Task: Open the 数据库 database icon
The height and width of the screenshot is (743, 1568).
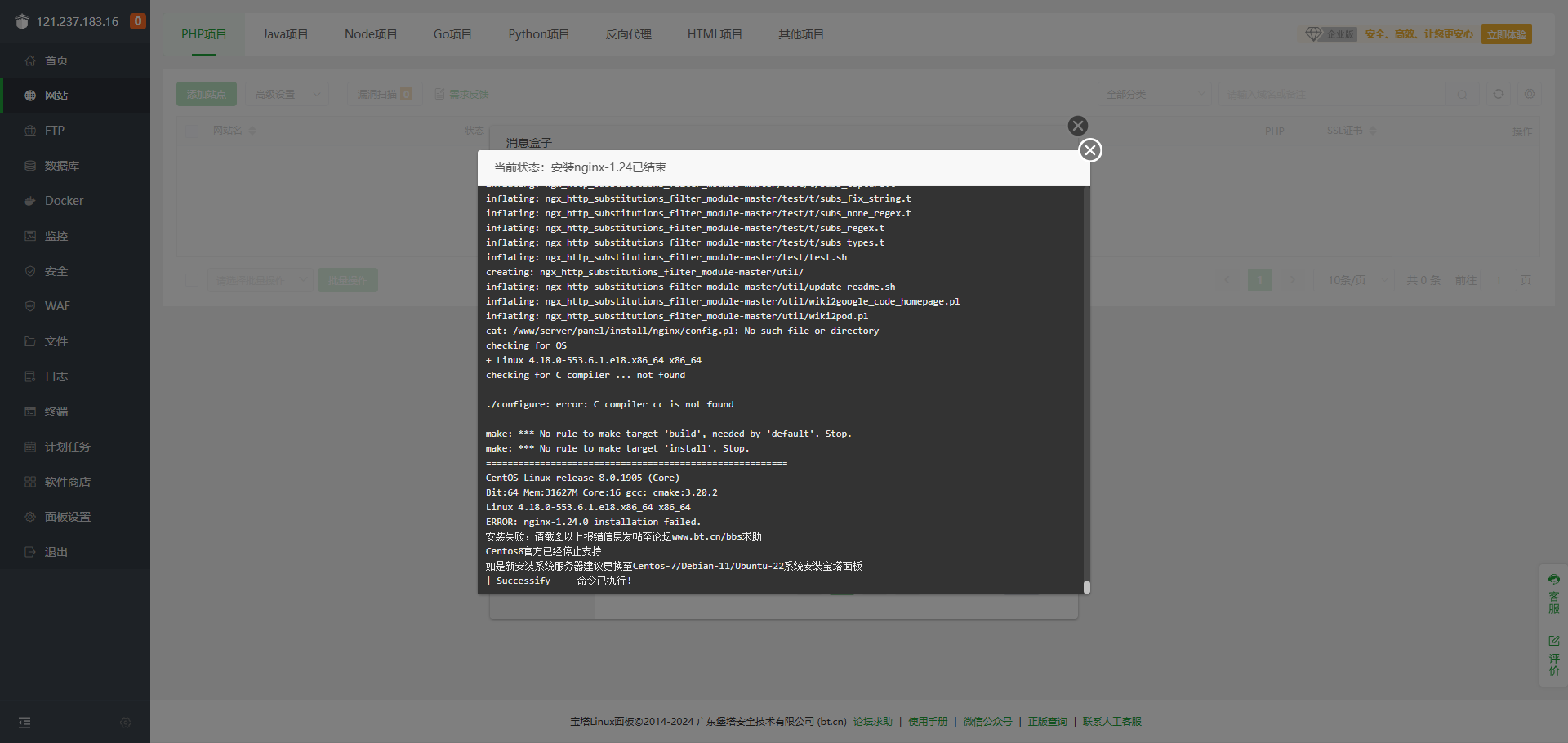Action: click(x=30, y=166)
